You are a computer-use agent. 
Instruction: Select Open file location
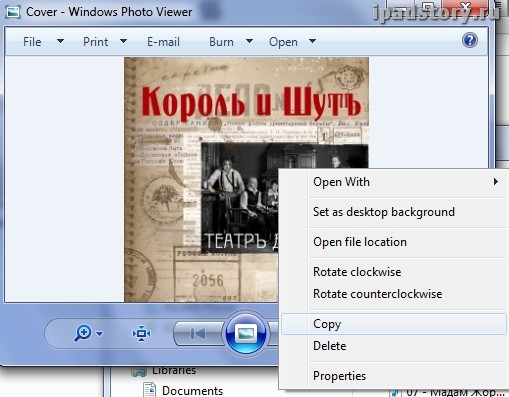(x=394, y=242)
